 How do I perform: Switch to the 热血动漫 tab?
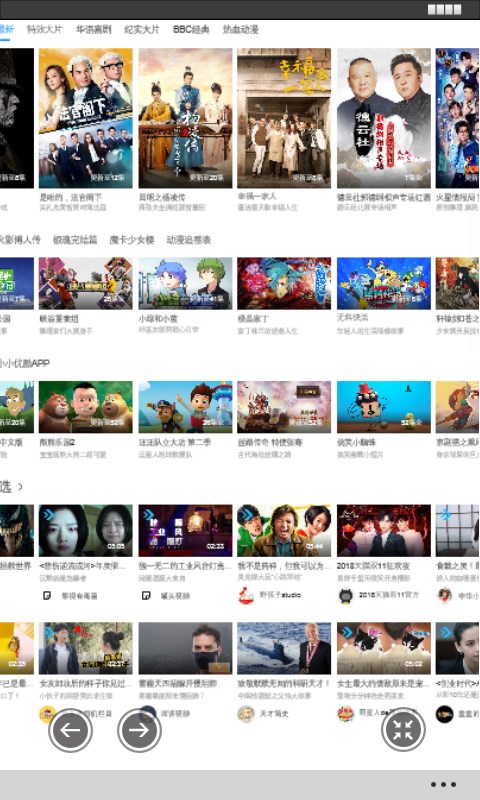click(241, 30)
